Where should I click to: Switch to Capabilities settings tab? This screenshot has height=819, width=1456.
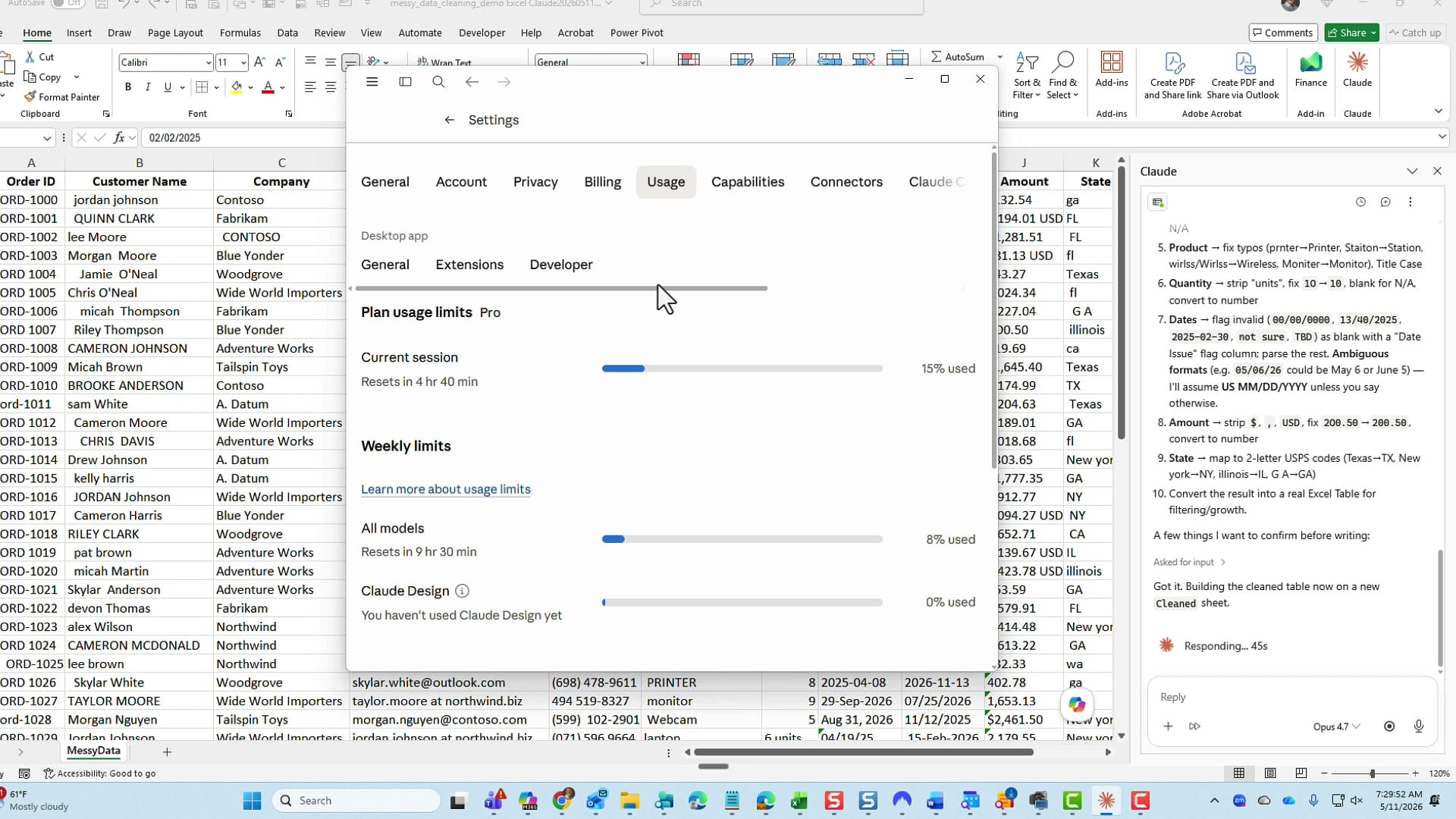point(748,182)
